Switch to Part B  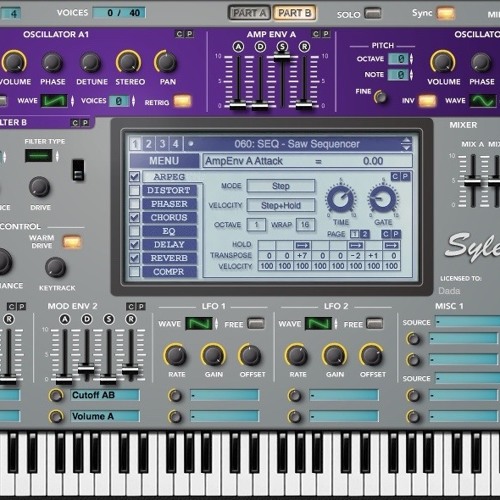[294, 13]
